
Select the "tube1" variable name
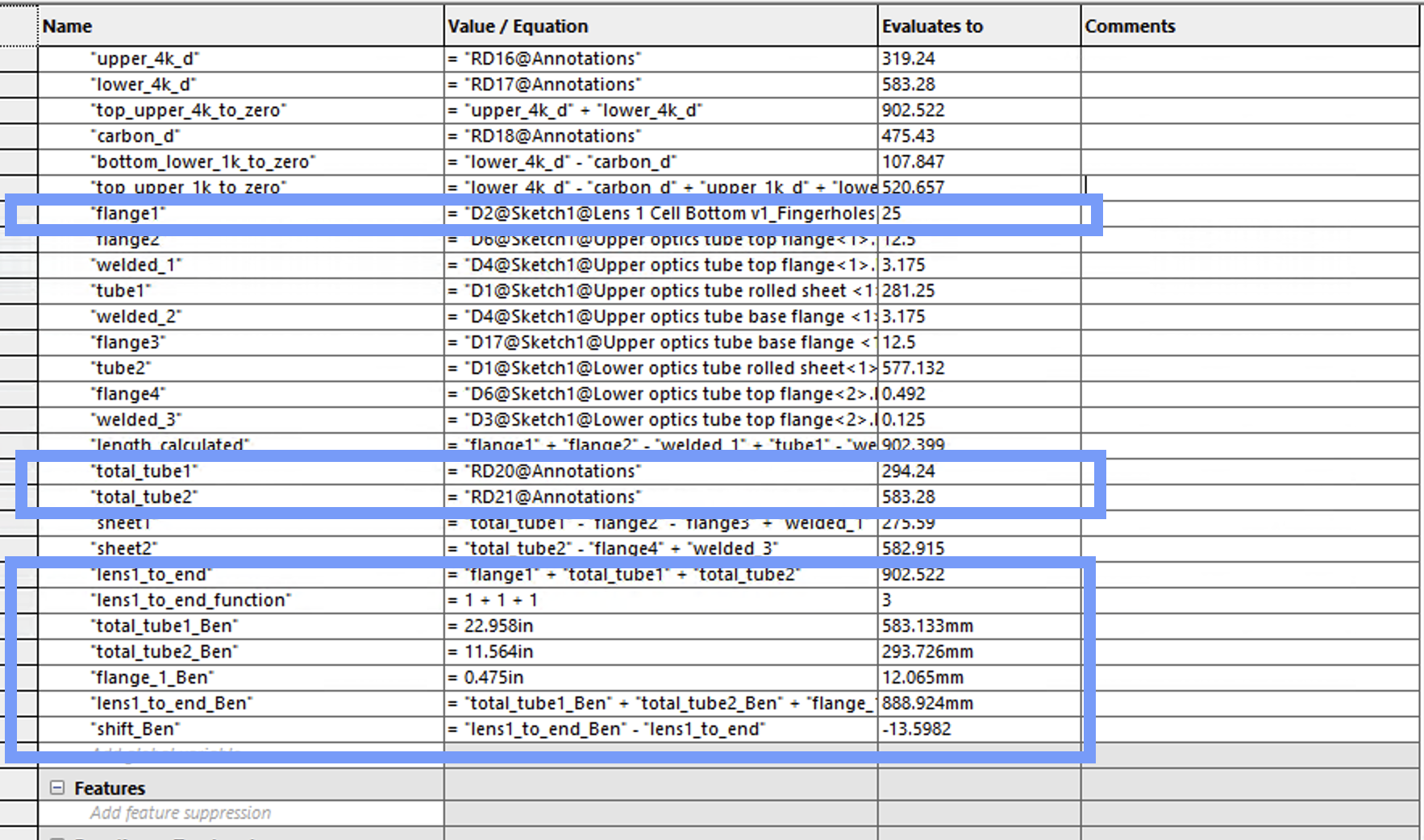coord(121,291)
